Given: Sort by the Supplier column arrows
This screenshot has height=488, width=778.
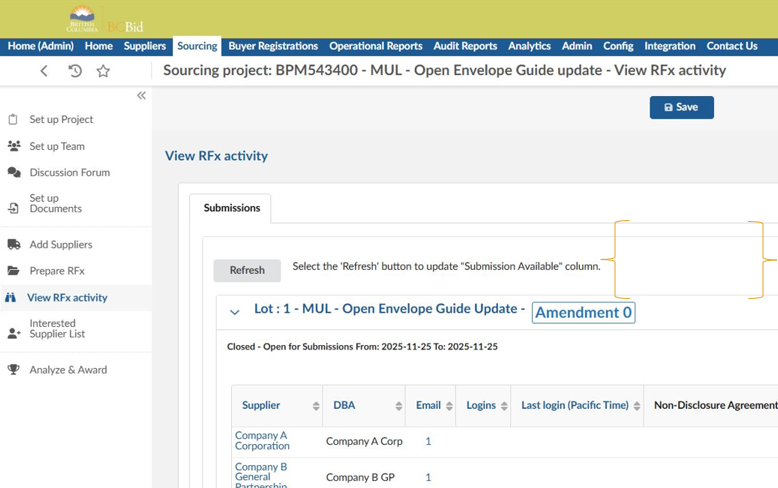Looking at the screenshot, I should pos(316,406).
